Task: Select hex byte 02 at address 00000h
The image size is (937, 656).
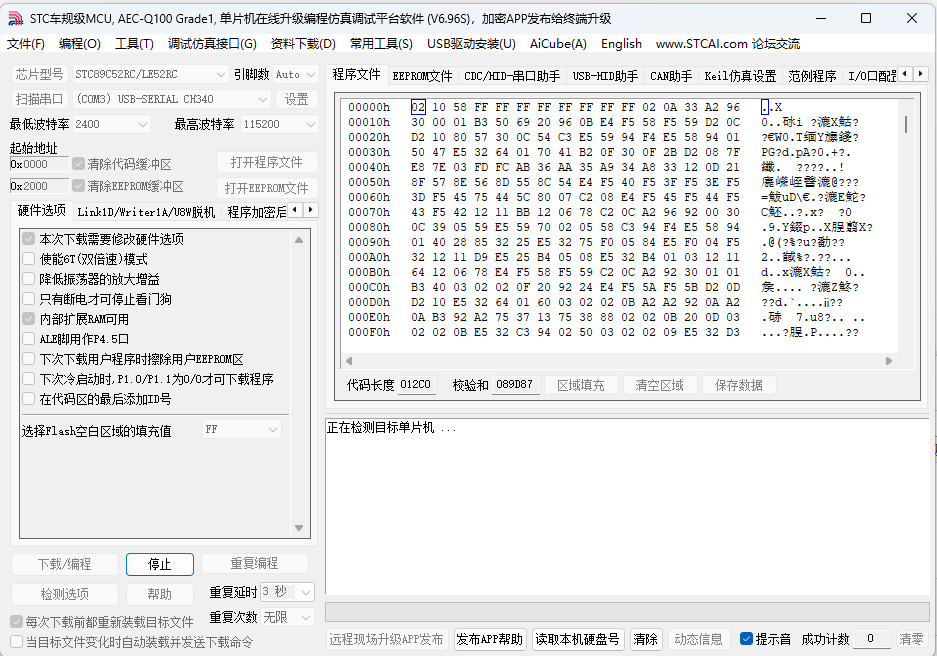Action: pos(418,107)
